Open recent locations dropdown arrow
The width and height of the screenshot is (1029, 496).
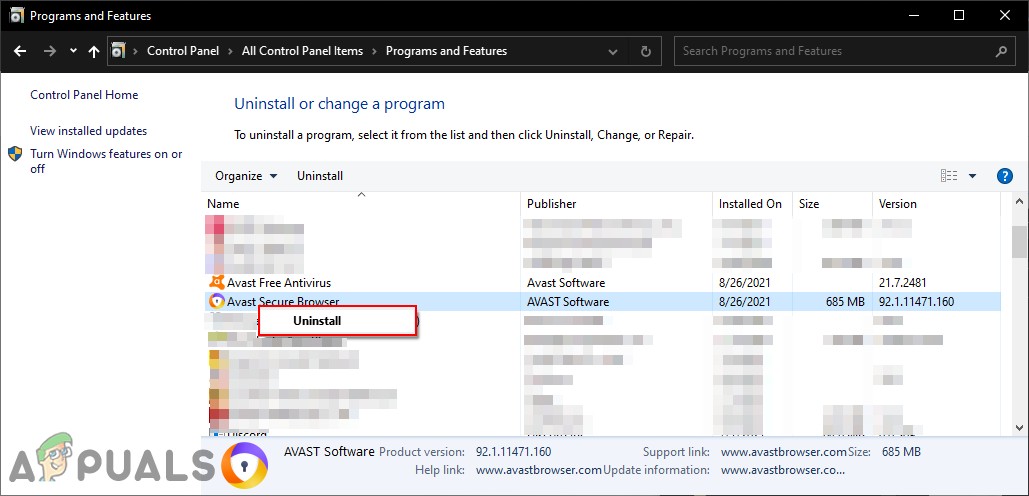[x=73, y=51]
